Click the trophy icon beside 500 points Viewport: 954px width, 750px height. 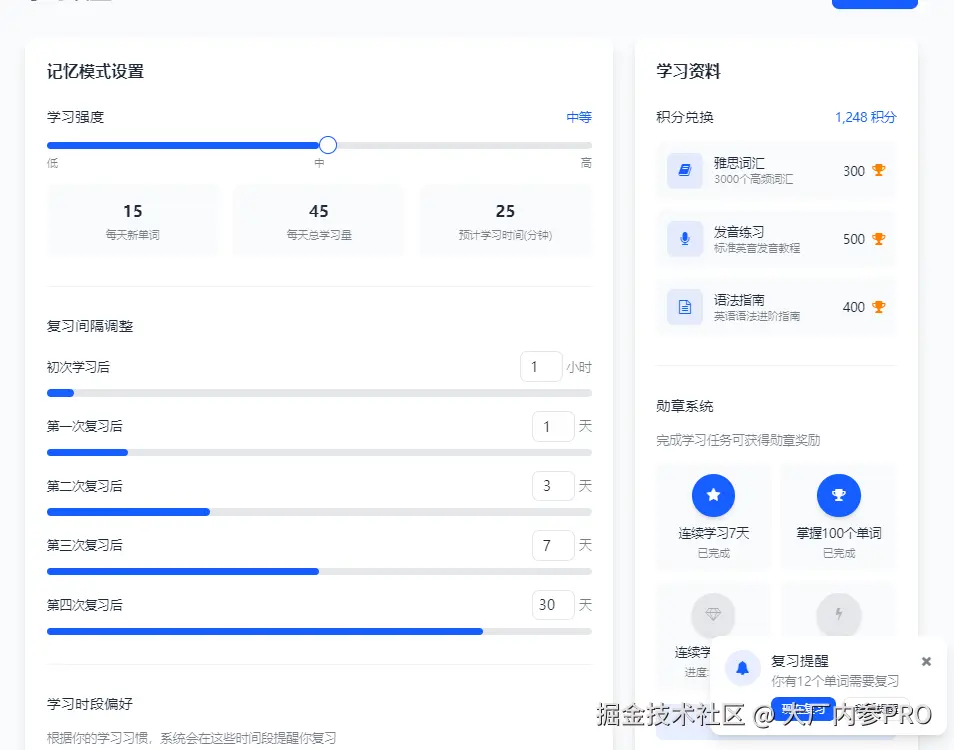pos(878,239)
